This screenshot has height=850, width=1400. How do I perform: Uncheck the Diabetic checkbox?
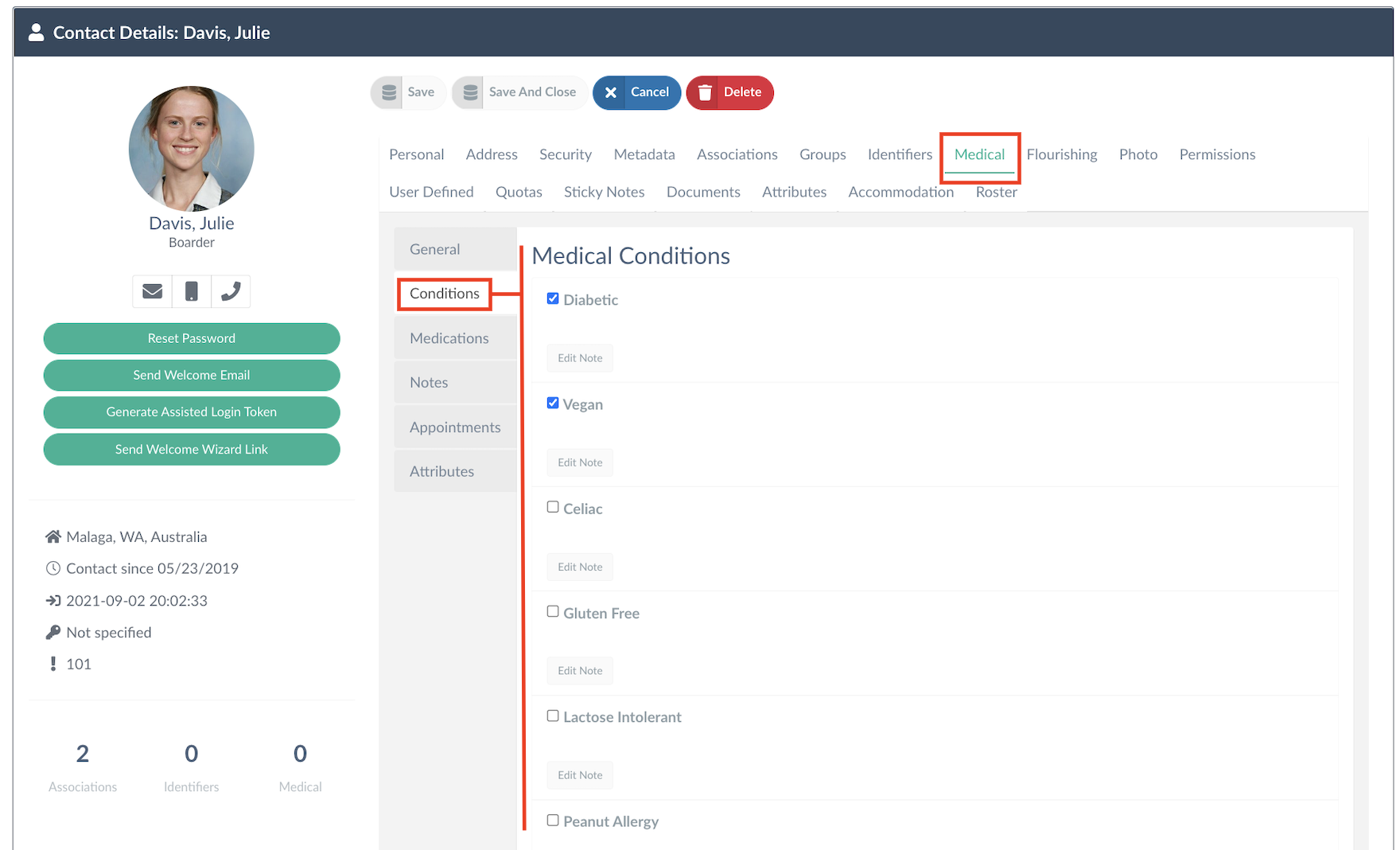click(553, 298)
